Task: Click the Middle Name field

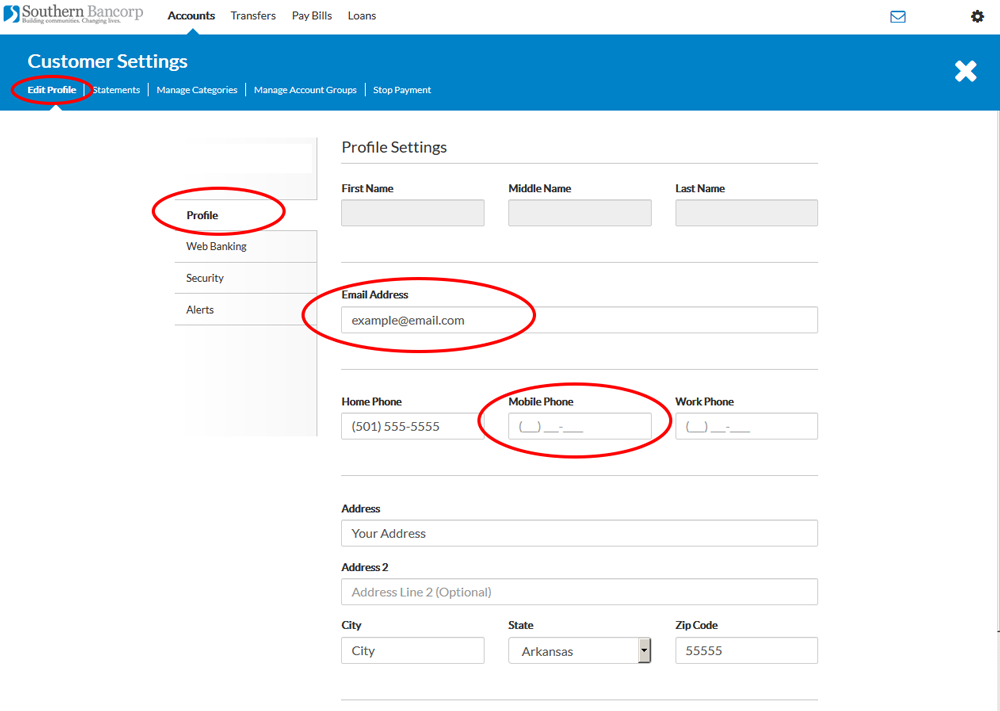Action: [x=580, y=213]
